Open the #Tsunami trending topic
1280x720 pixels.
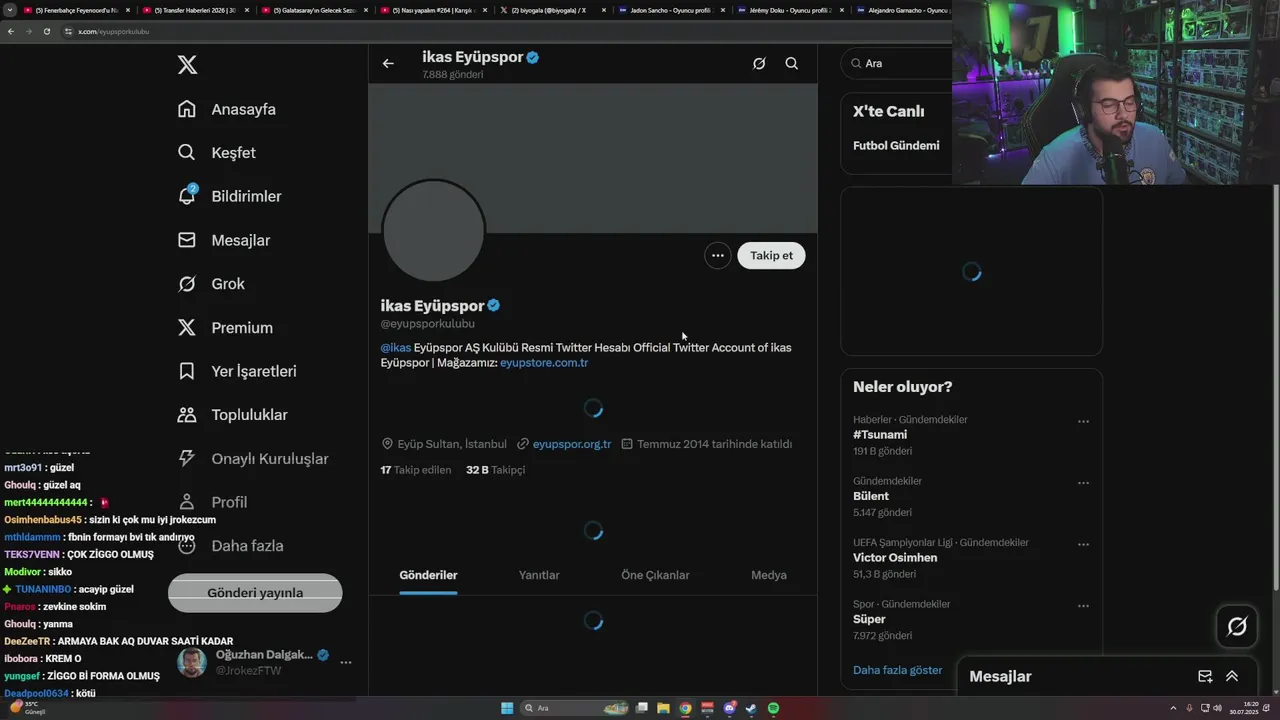pyautogui.click(x=880, y=435)
